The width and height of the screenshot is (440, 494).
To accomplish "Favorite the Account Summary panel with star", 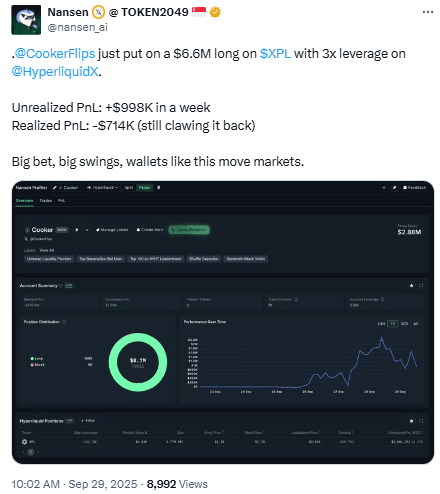I will coord(412,286).
